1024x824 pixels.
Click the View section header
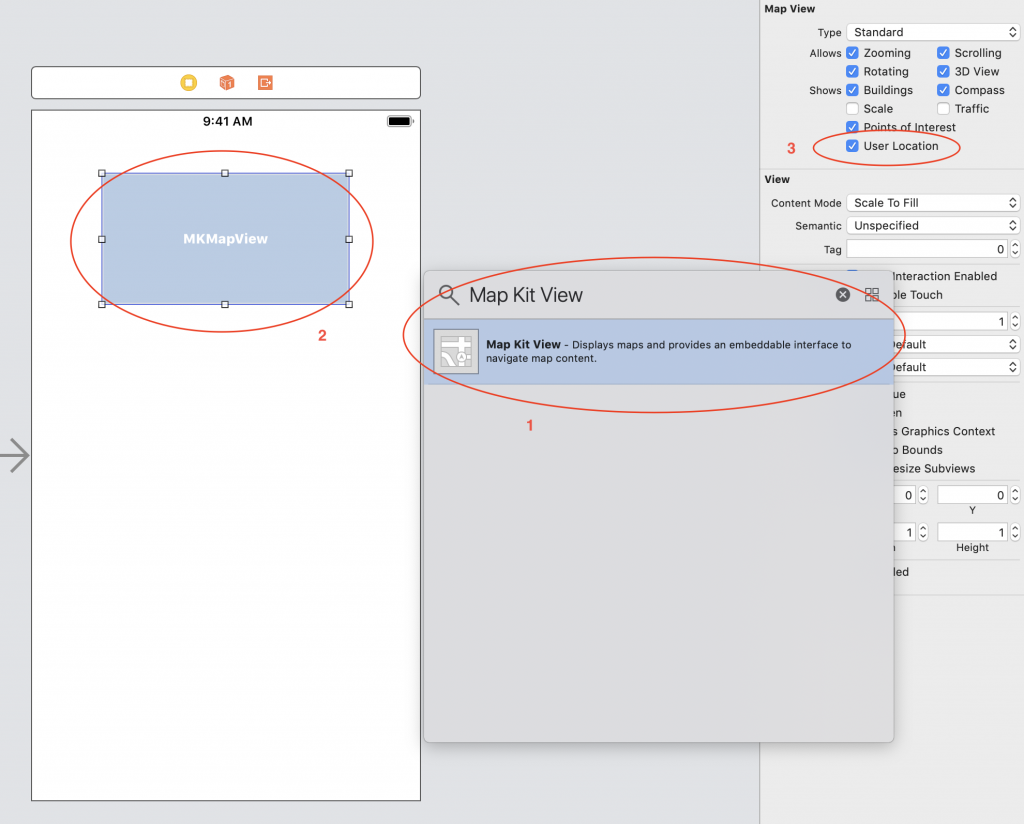pyautogui.click(x=777, y=180)
